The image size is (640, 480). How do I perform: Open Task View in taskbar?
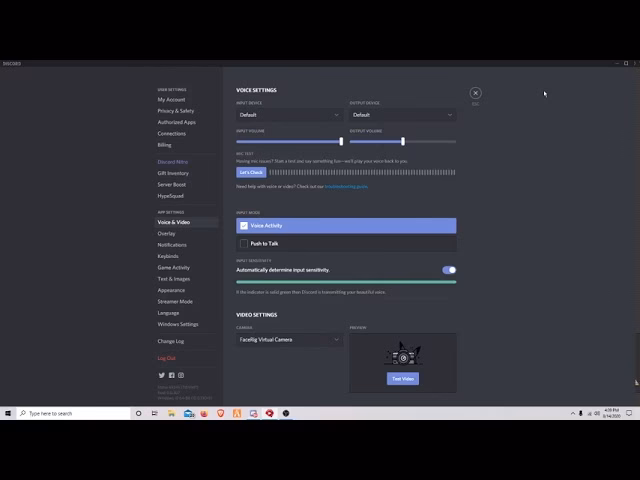click(x=155, y=413)
